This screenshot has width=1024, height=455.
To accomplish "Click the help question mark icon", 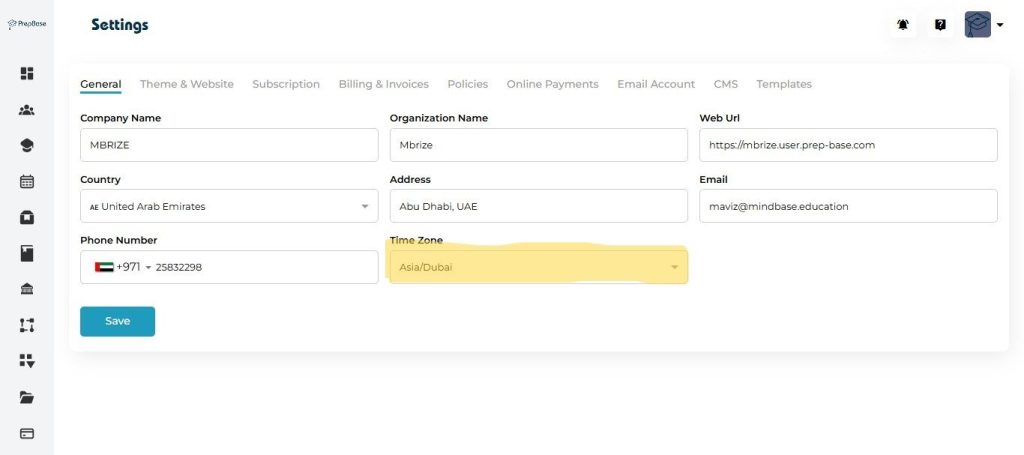I will tap(940, 25).
